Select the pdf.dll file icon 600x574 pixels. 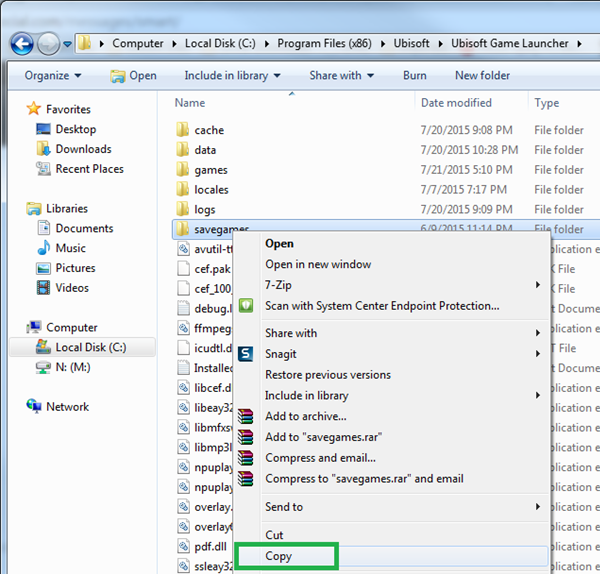(183, 546)
